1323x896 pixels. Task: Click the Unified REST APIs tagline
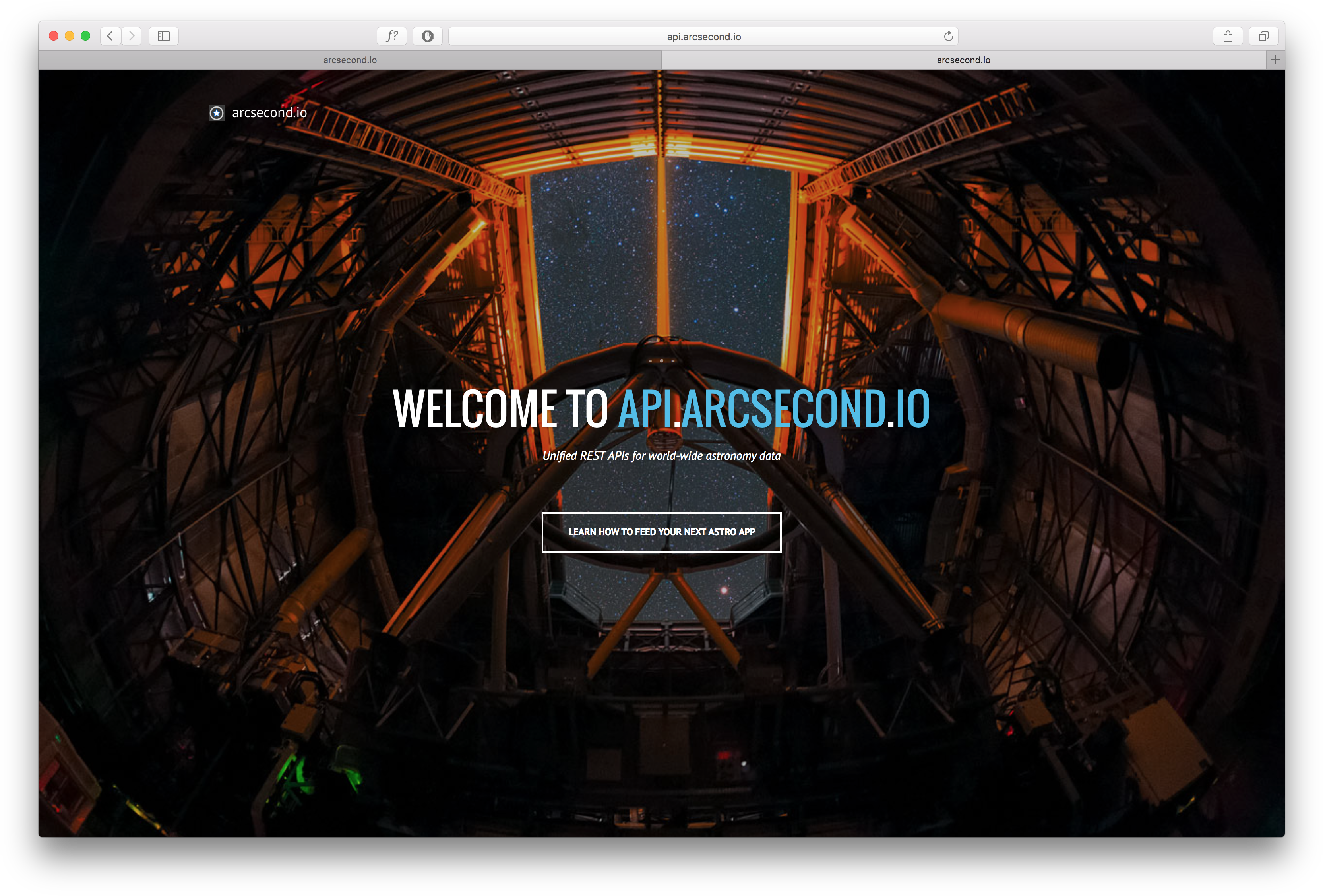(661, 455)
